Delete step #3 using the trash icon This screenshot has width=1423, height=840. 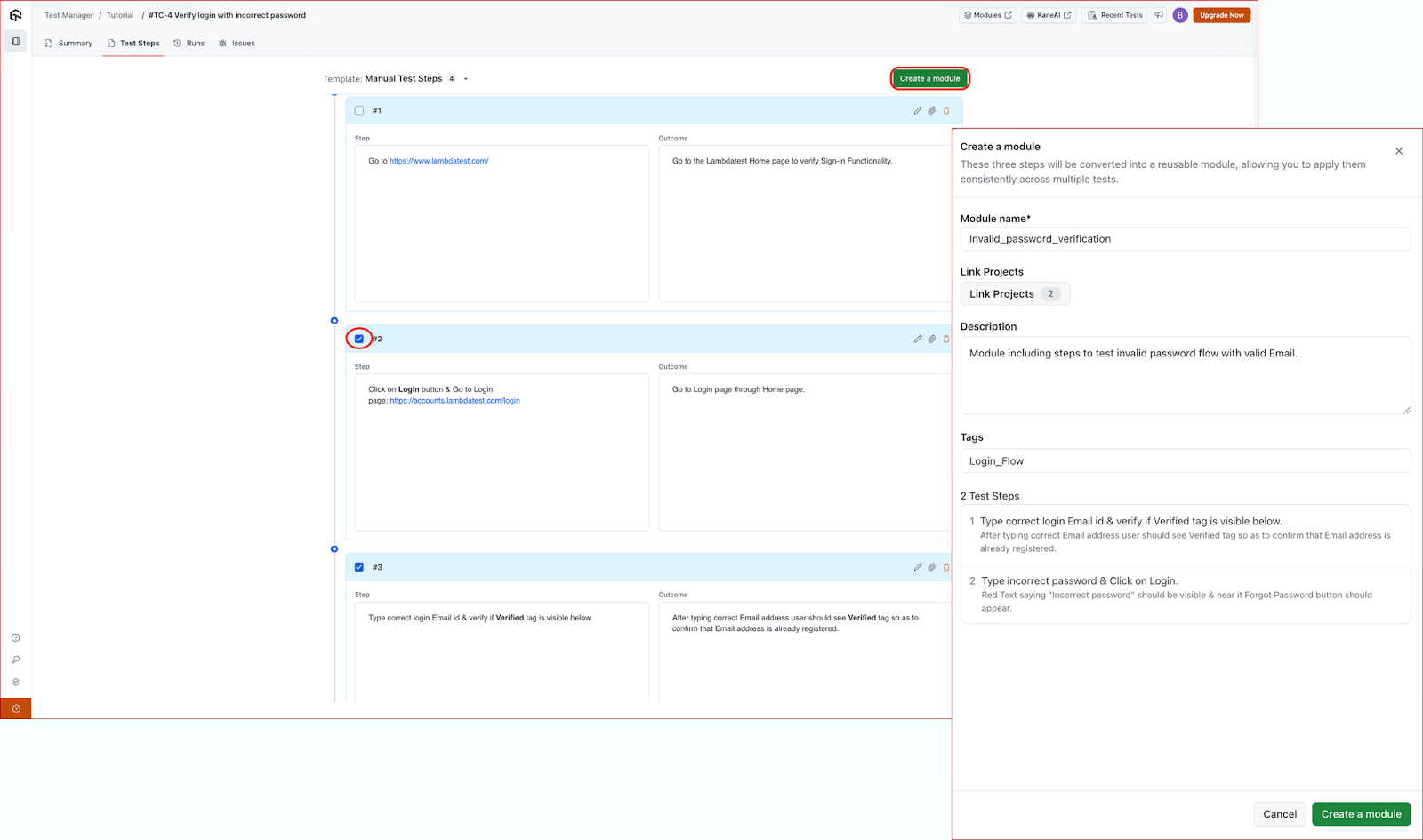(x=945, y=567)
